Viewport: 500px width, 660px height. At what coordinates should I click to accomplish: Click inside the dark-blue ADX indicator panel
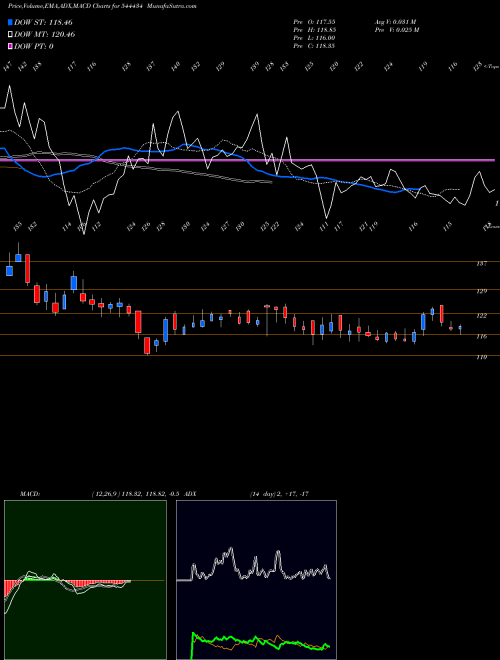coord(256,580)
